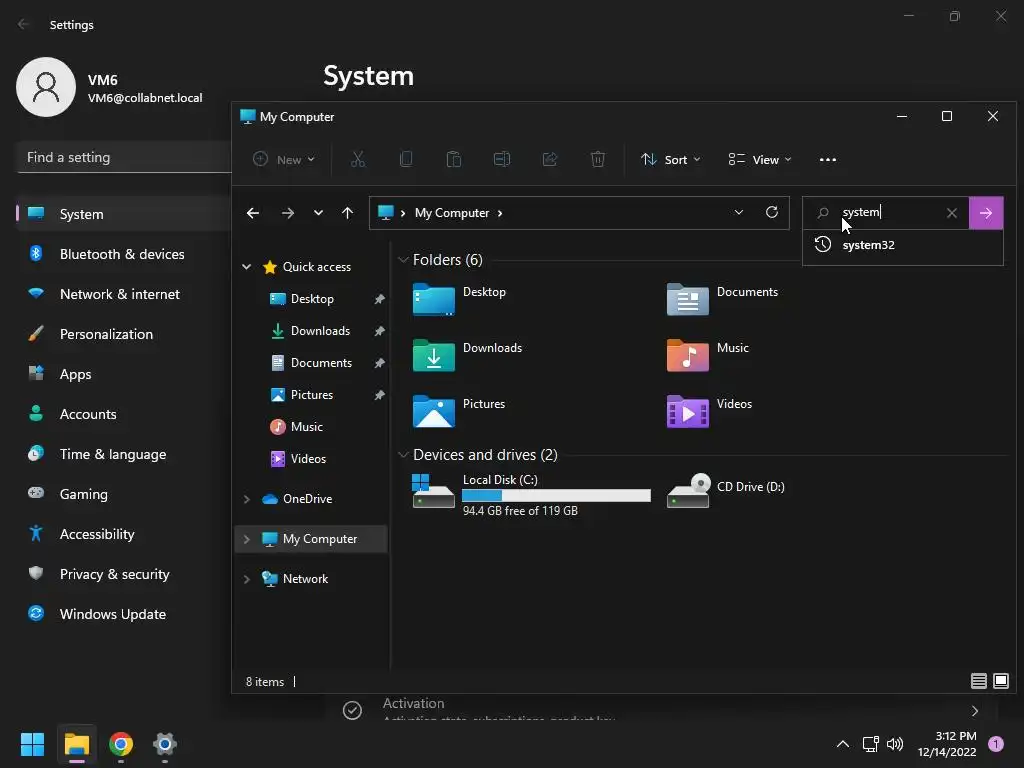Select Personalization in Settings sidebar

122,334
